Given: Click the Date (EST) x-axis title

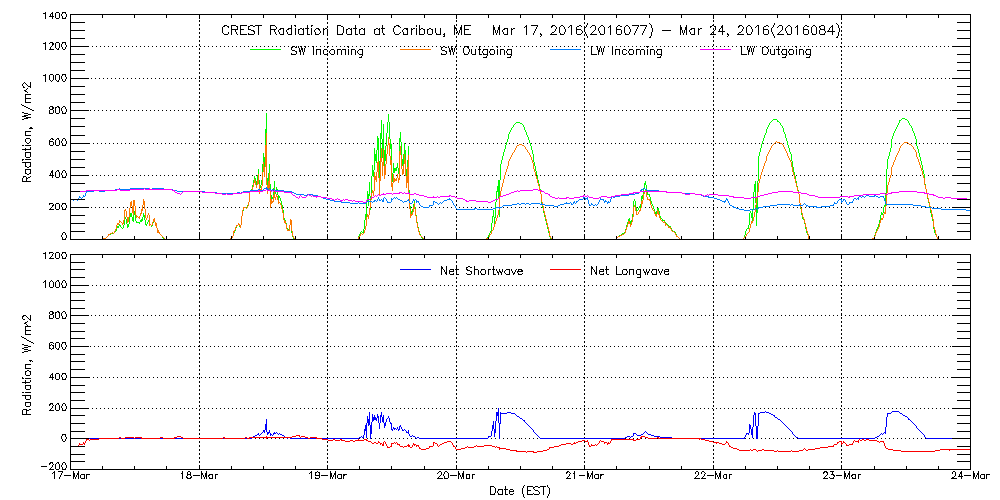Looking at the screenshot, I should coord(520,491).
